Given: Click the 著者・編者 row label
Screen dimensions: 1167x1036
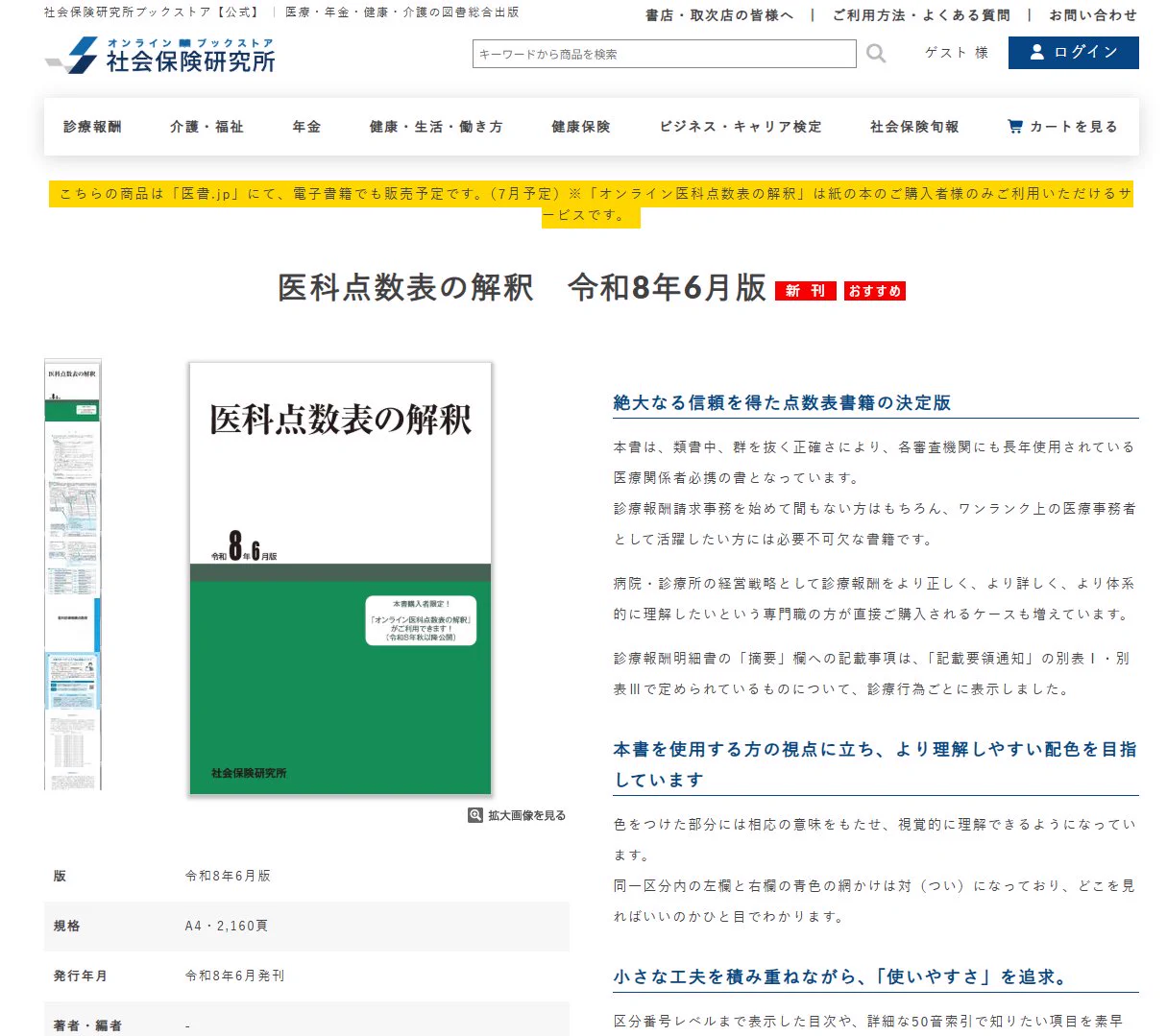Looking at the screenshot, I should pyautogui.click(x=87, y=1025).
